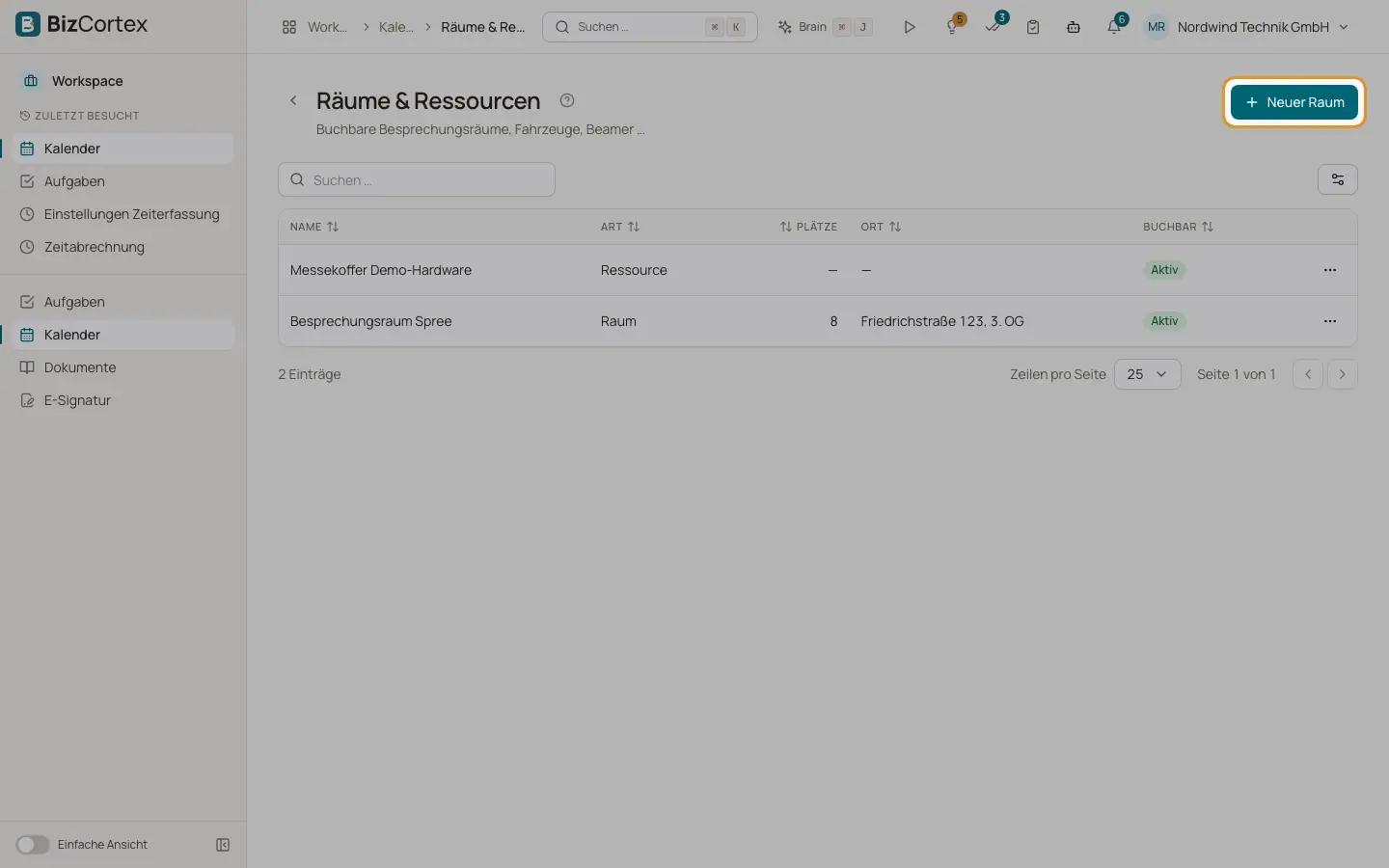
Task: Click the Kale… breadcrumb link
Action: (x=395, y=27)
